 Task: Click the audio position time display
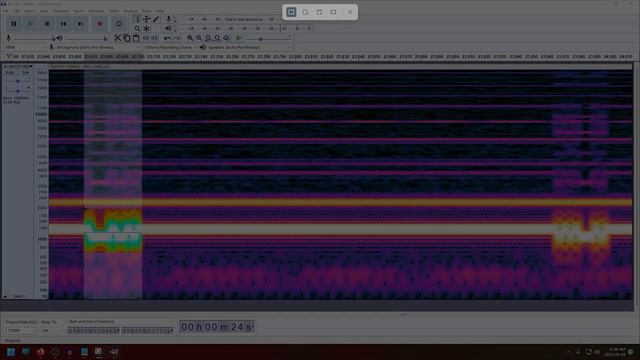(217, 327)
